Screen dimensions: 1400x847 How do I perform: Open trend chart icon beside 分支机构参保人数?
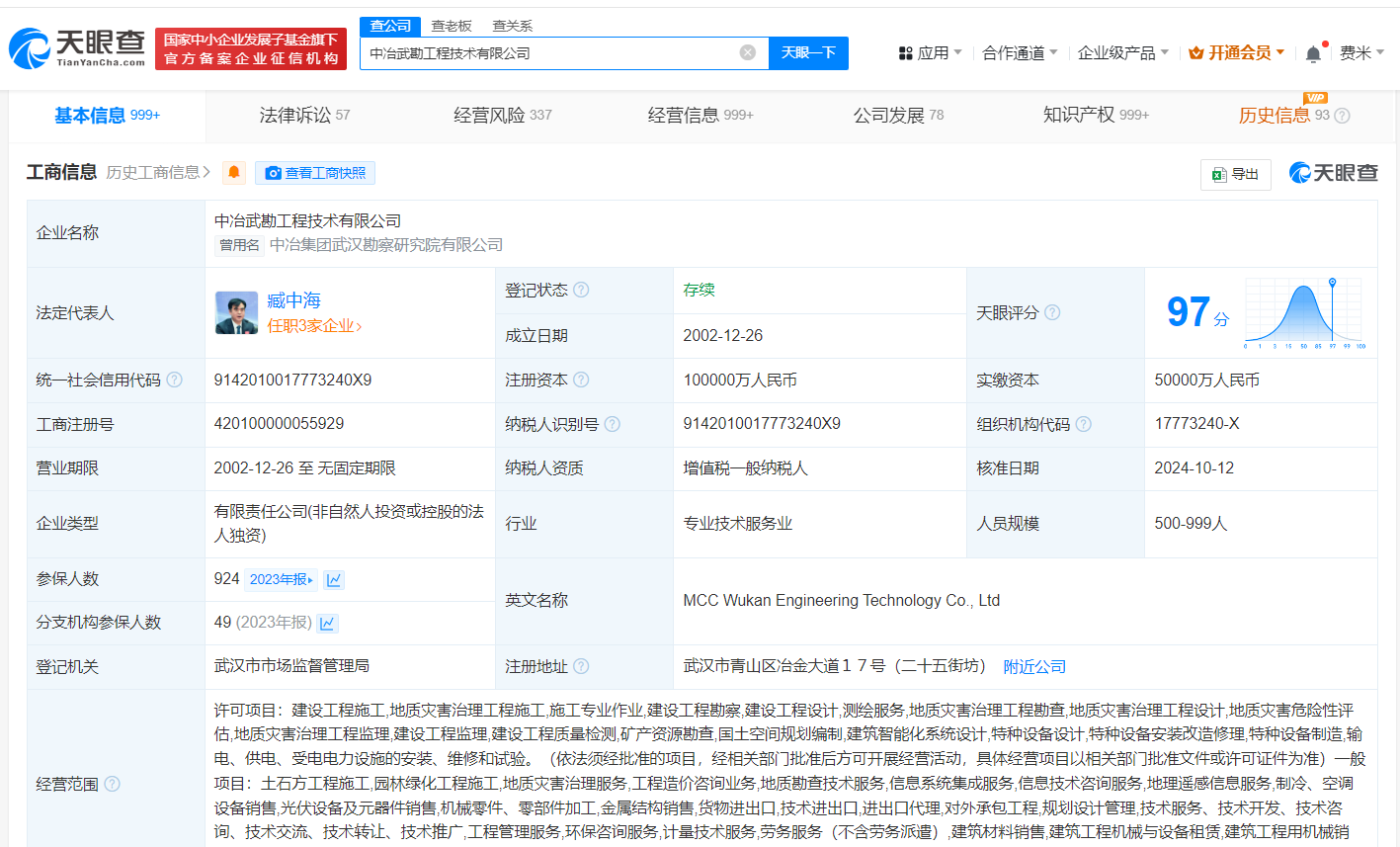(328, 624)
